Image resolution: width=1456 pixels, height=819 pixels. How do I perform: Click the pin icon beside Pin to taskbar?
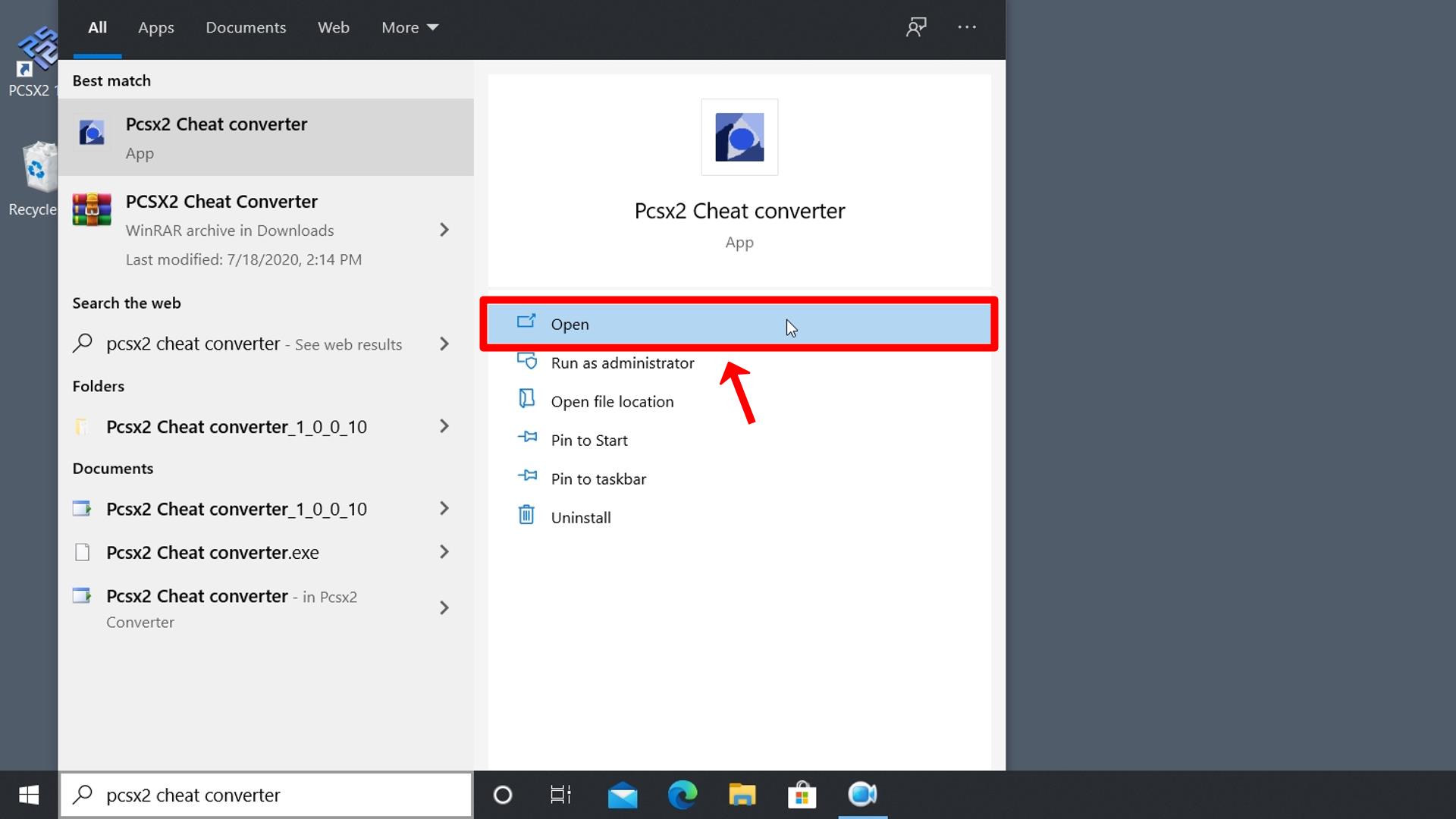pyautogui.click(x=527, y=476)
